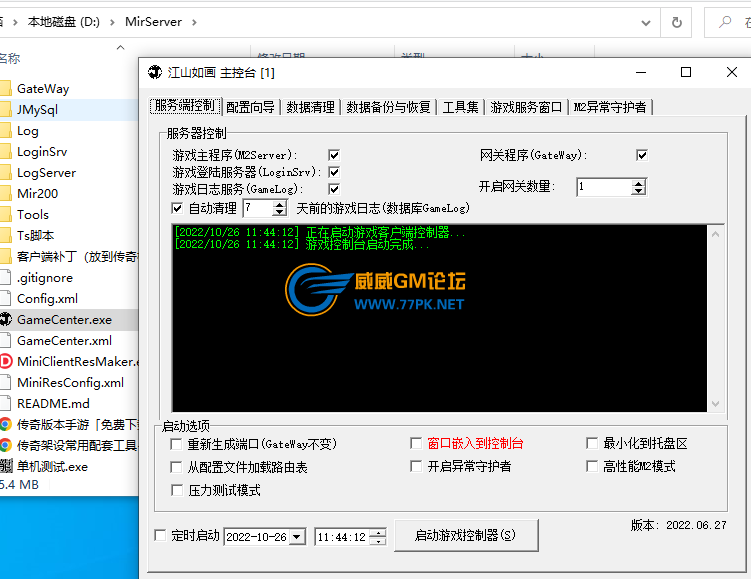Open the 定时启动 date dropdown
Image resolution: width=751 pixels, height=579 pixels.
(x=297, y=537)
